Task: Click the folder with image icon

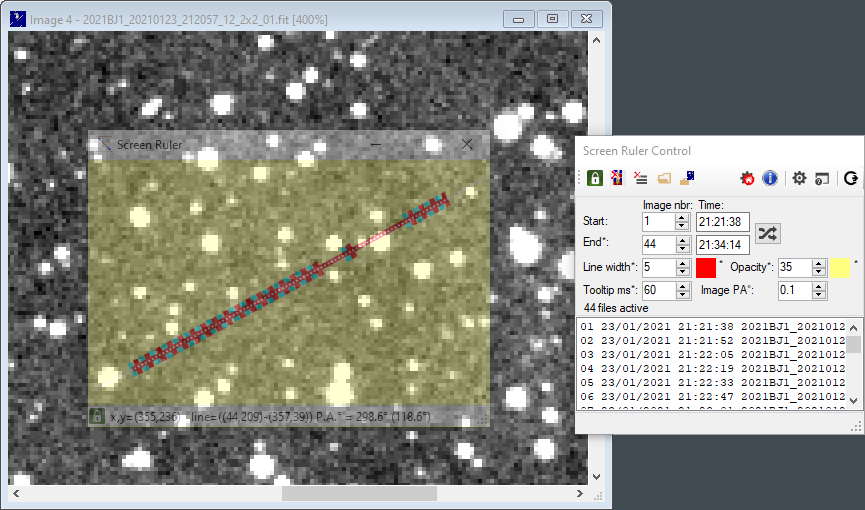Action: [686, 178]
